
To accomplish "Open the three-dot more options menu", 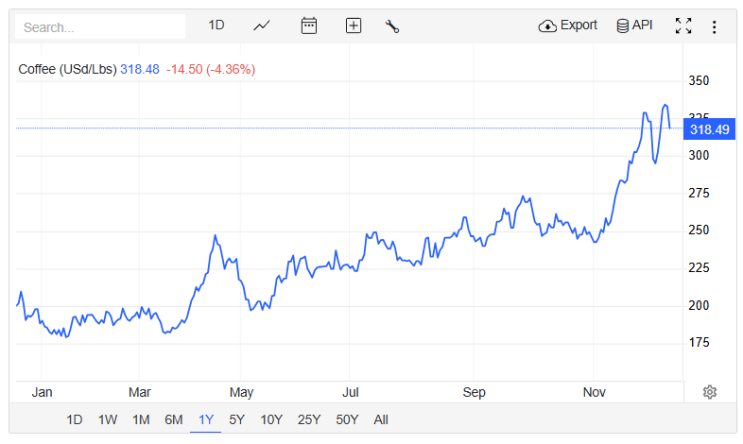I will point(714,27).
